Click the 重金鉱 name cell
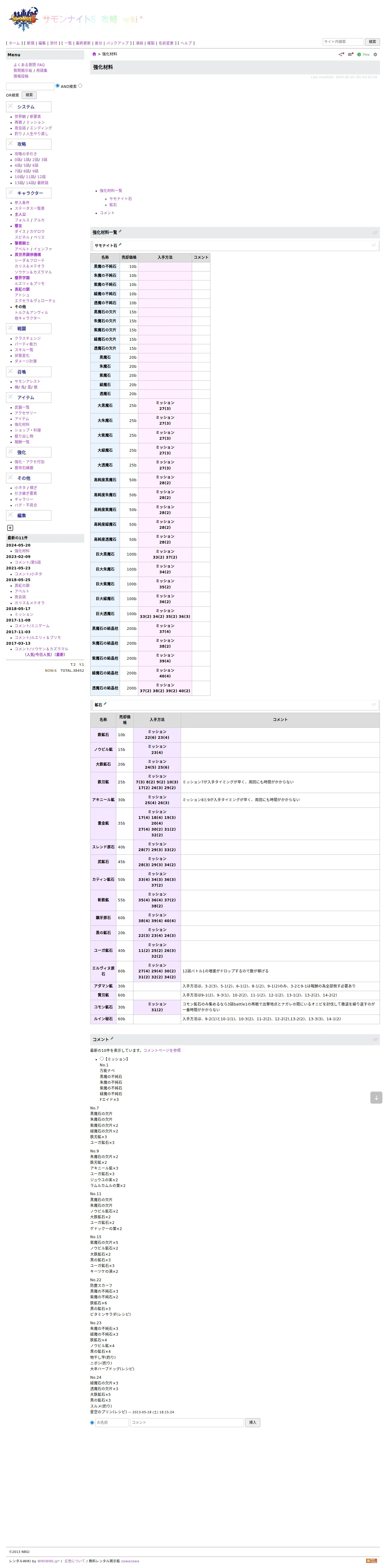 pos(103,823)
